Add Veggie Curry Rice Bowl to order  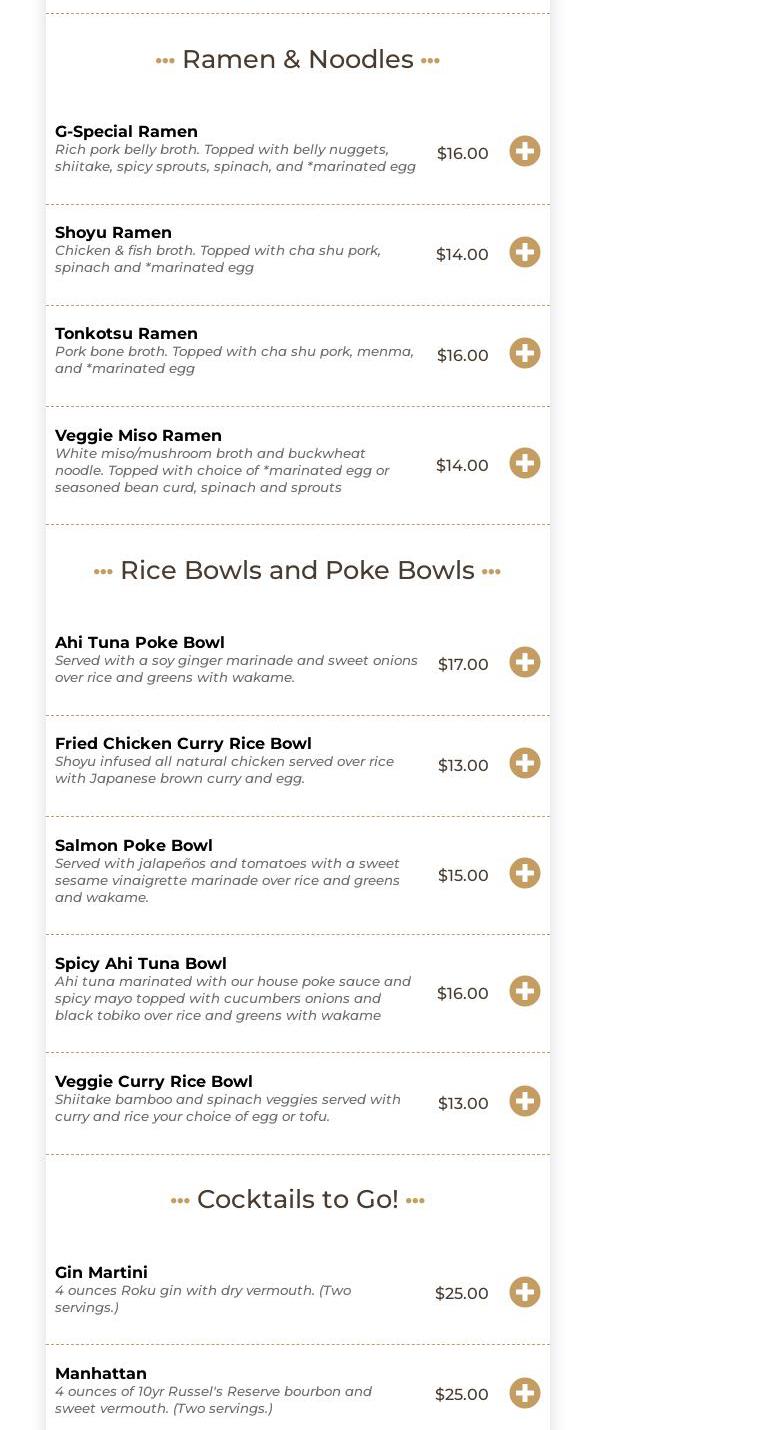pyautogui.click(x=524, y=1101)
